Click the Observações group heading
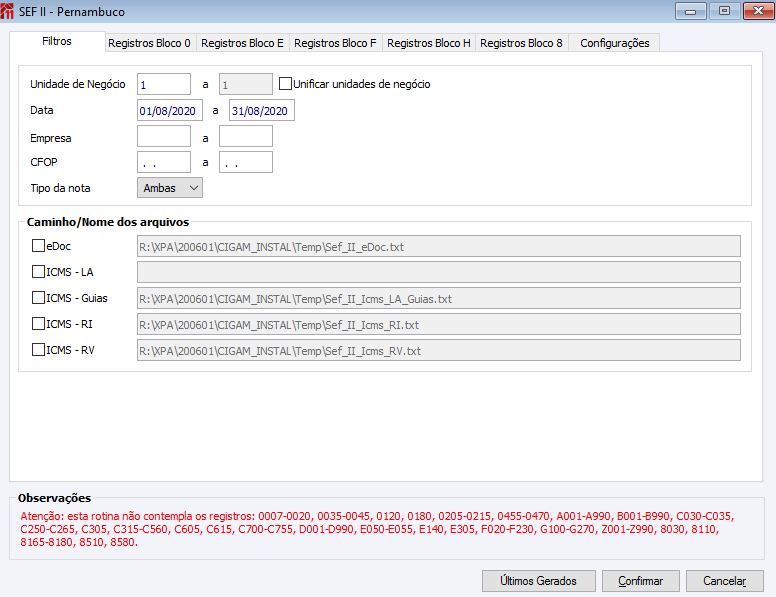 coord(54,498)
